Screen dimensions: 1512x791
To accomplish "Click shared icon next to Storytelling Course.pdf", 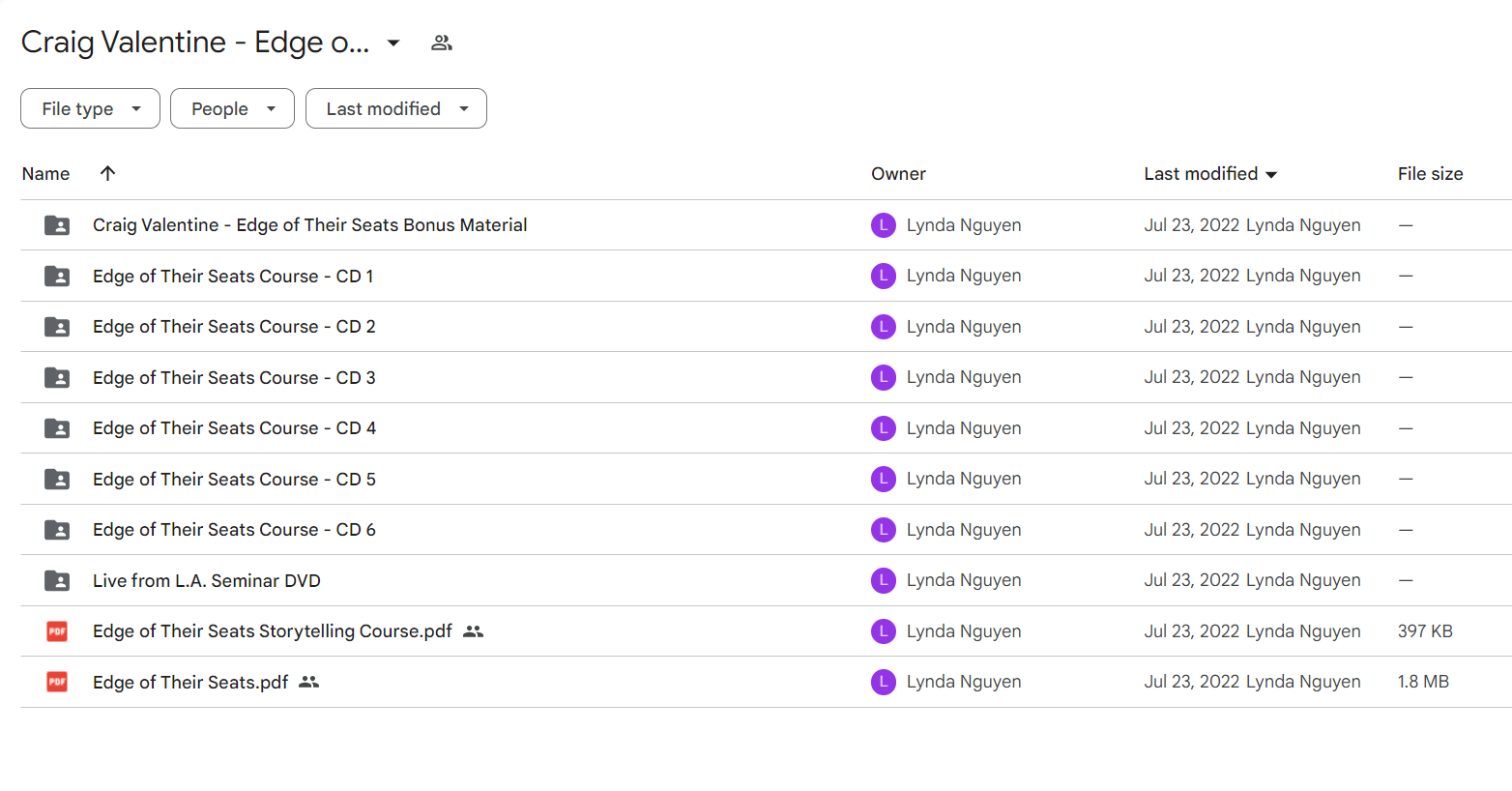I will pos(473,631).
